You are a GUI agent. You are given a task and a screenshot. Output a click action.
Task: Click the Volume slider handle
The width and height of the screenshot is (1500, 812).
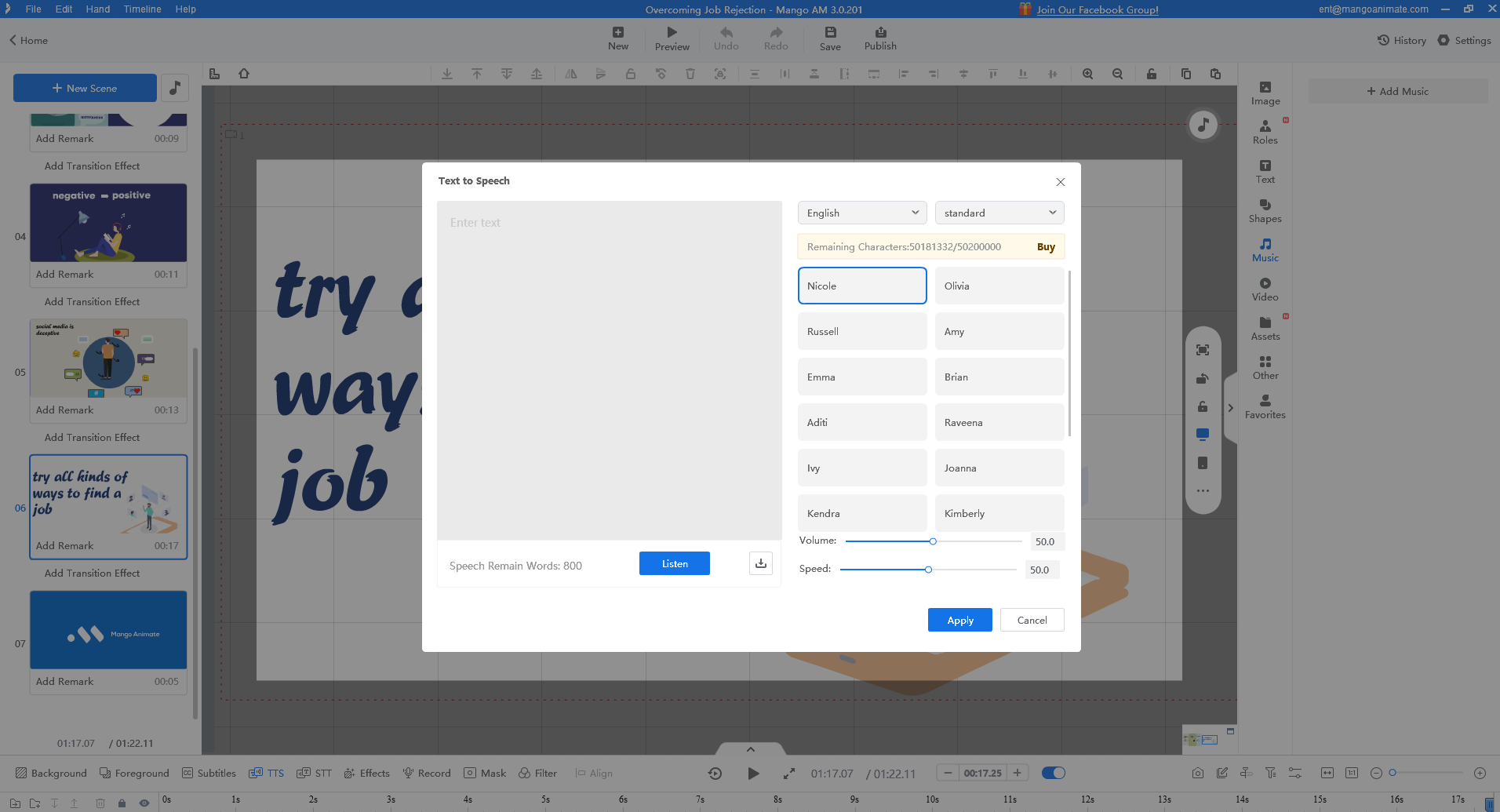[933, 541]
